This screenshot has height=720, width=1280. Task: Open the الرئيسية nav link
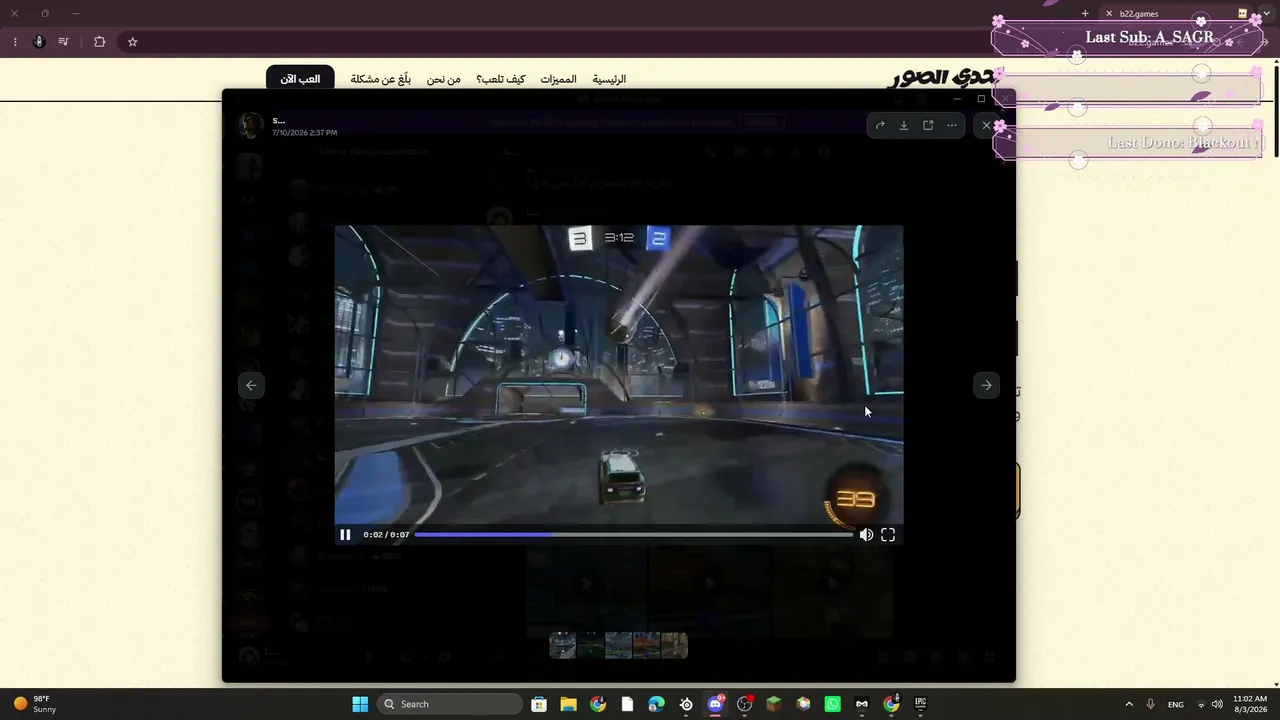(609, 79)
